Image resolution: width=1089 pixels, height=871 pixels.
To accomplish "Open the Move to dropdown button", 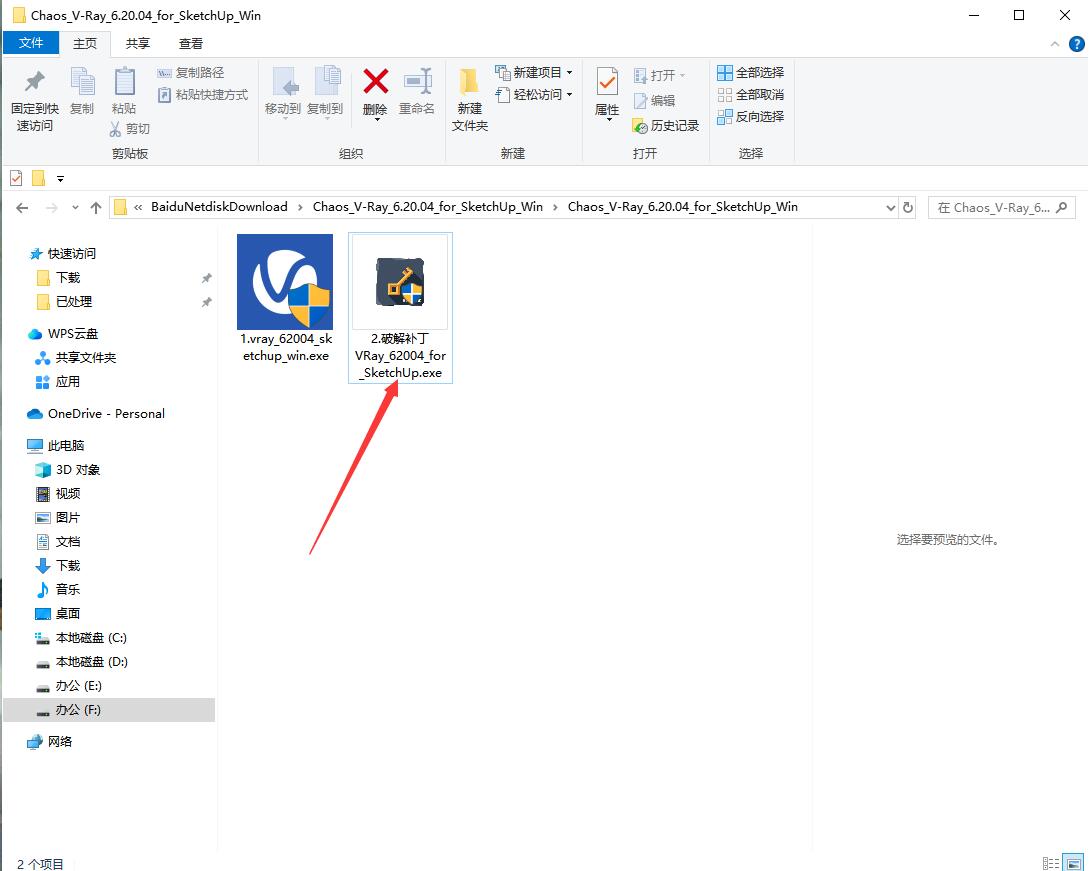I will point(283,93).
